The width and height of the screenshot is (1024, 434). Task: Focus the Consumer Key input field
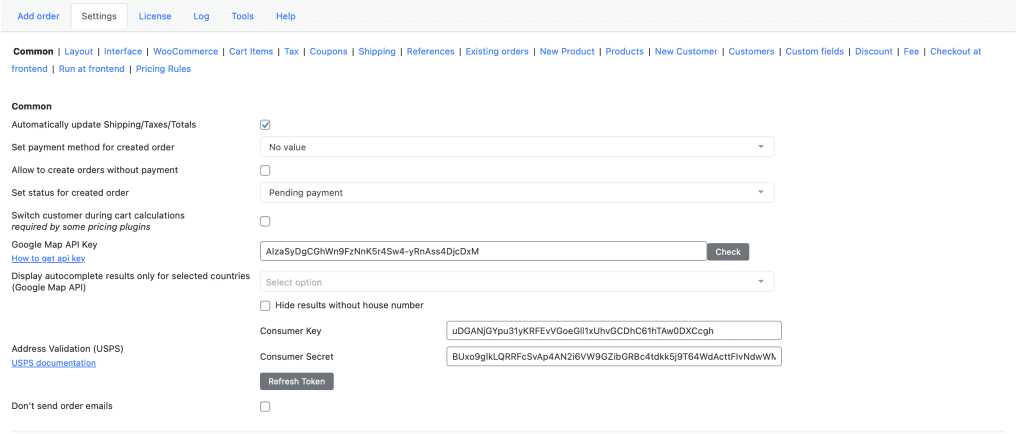(613, 331)
